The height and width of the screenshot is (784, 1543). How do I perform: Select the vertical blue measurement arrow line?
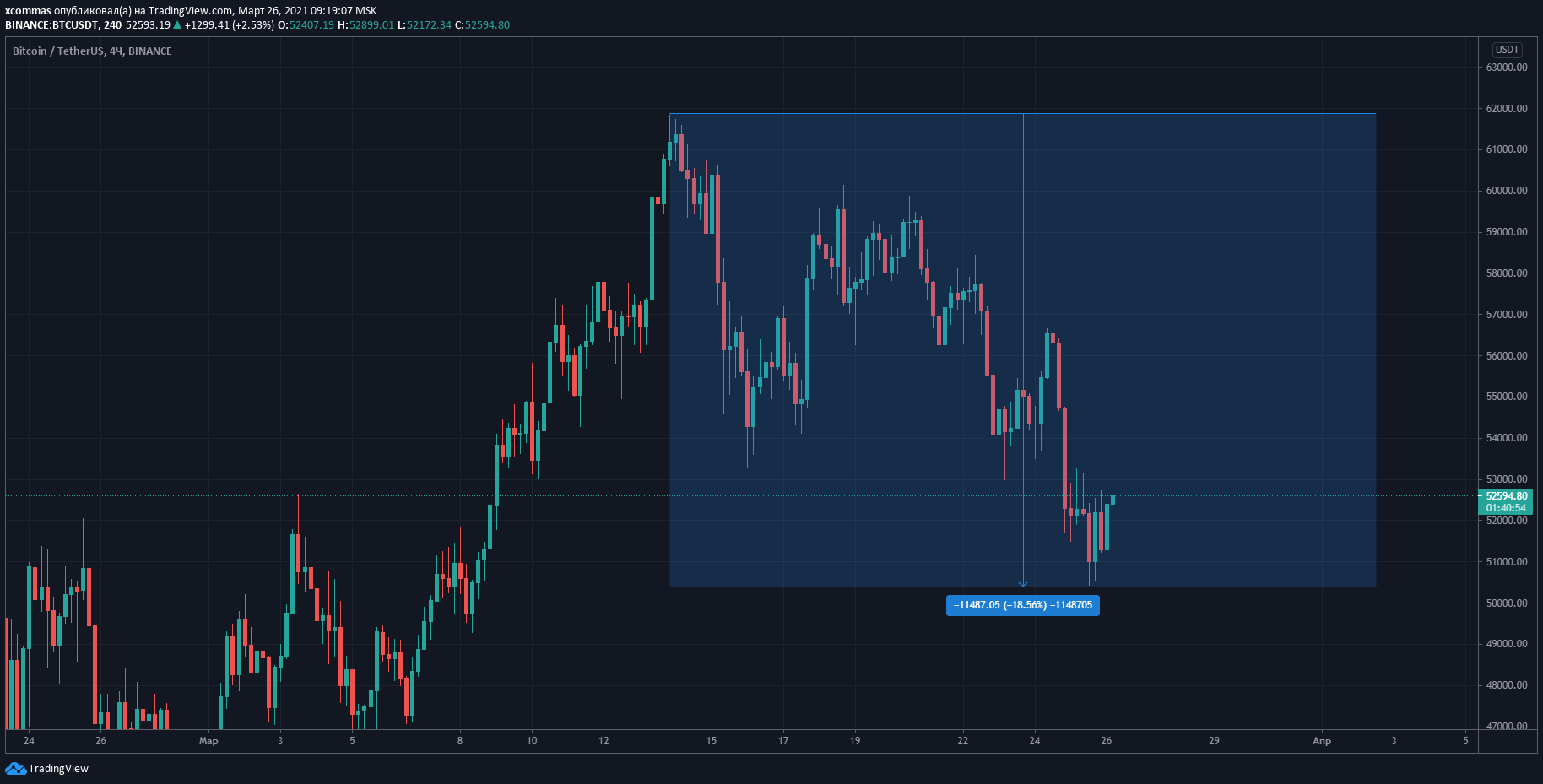[1023, 350]
